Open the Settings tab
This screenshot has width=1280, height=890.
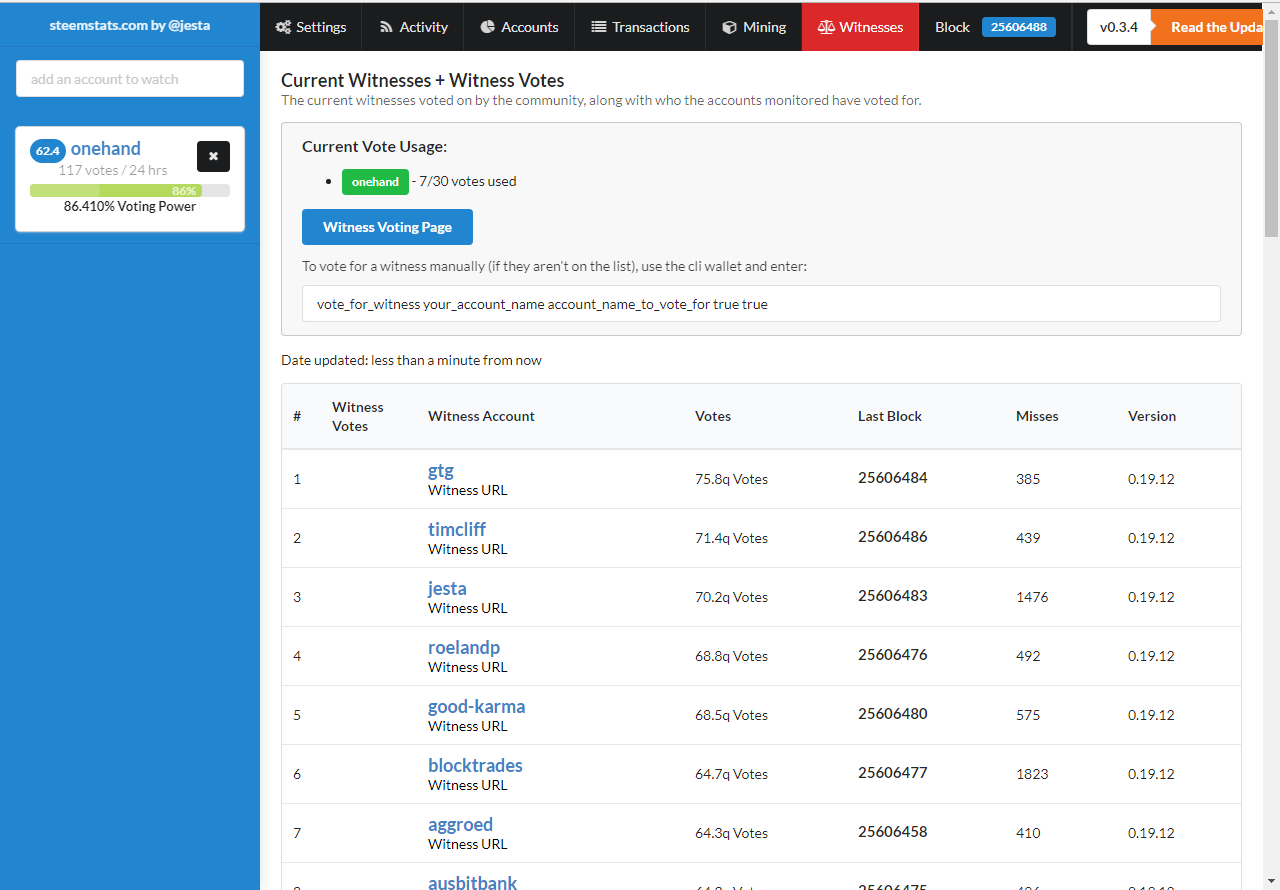click(311, 27)
